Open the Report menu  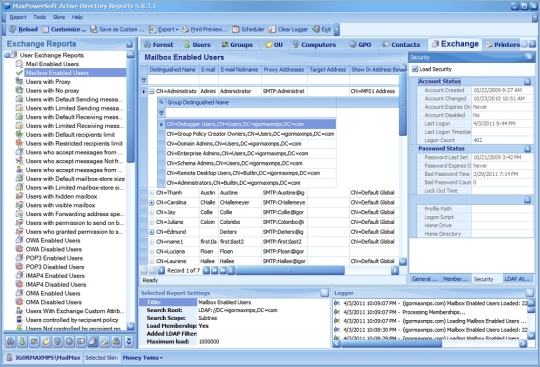click(18, 17)
